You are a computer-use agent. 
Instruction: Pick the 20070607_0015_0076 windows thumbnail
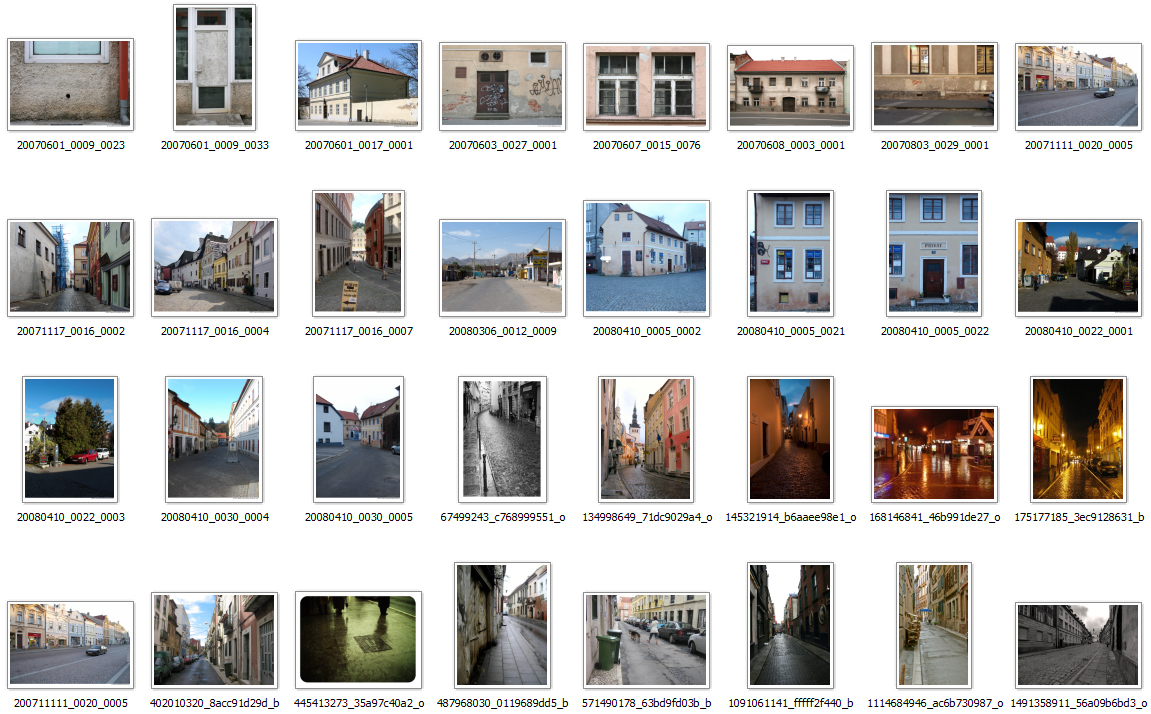coord(646,87)
